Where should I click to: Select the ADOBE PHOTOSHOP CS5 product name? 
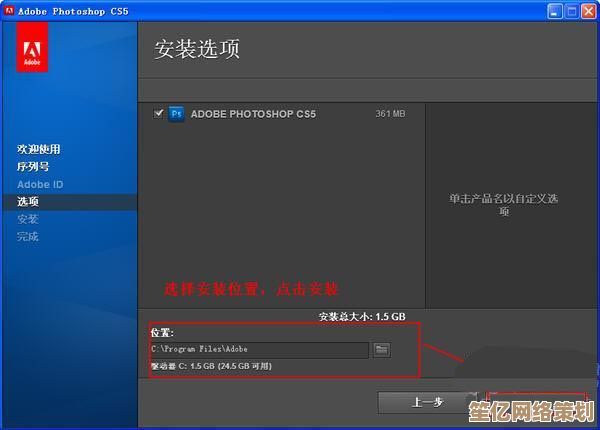tap(252, 114)
